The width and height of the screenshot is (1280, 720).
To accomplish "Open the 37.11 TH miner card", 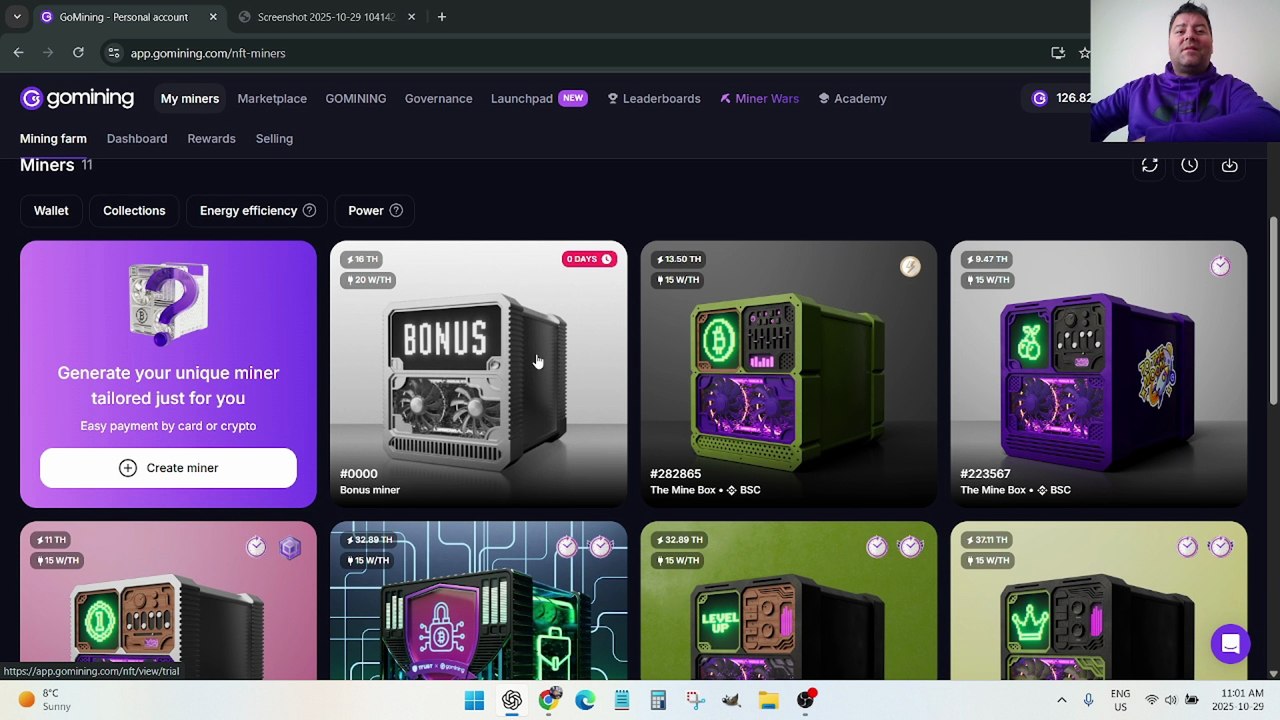I will 1099,600.
